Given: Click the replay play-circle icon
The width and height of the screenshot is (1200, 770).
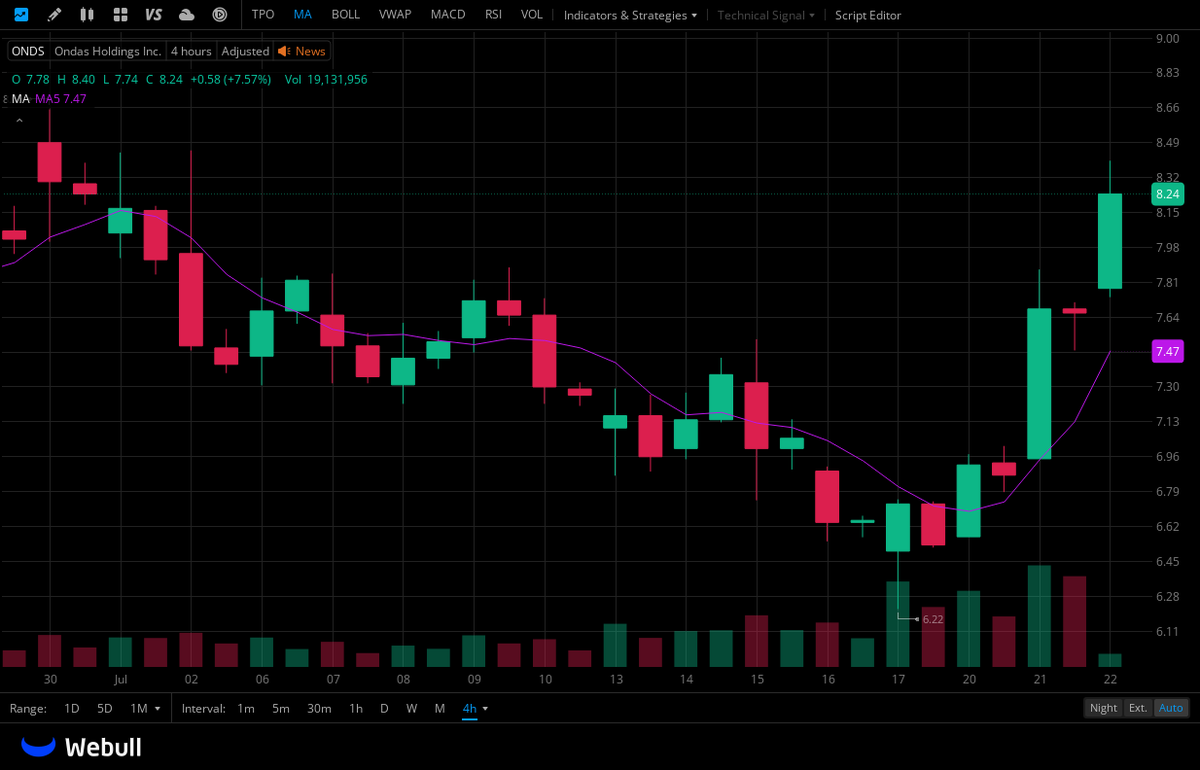Looking at the screenshot, I should pyautogui.click(x=220, y=15).
